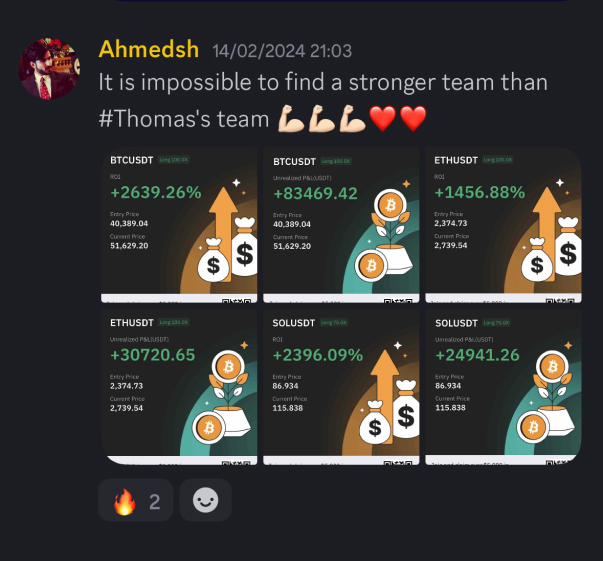Viewport: 603px width, 561px height.
Task: Click the last red heart emoji
Action: pos(413,118)
